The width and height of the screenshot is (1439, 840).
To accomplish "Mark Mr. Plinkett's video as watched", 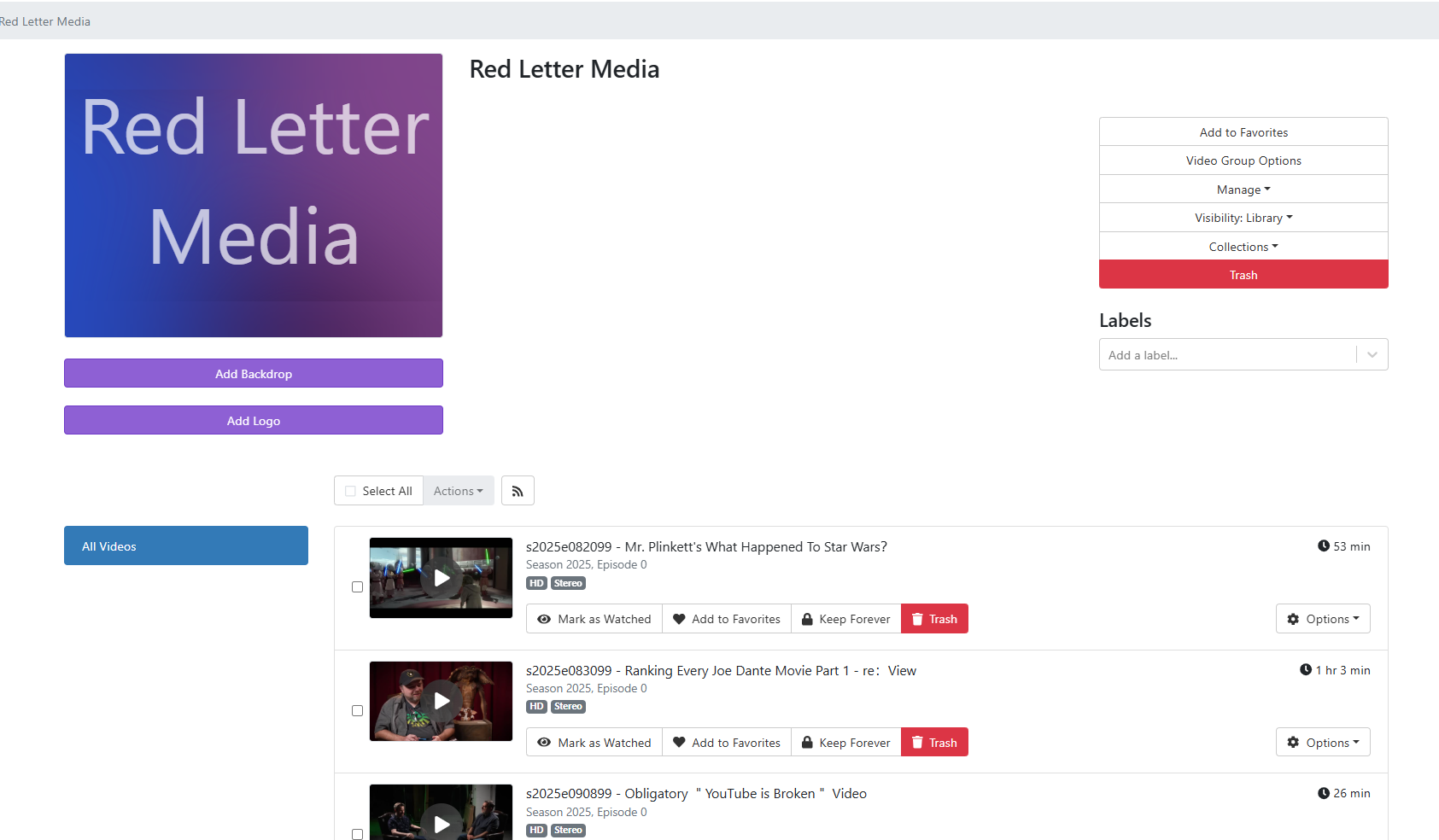I will tap(594, 619).
